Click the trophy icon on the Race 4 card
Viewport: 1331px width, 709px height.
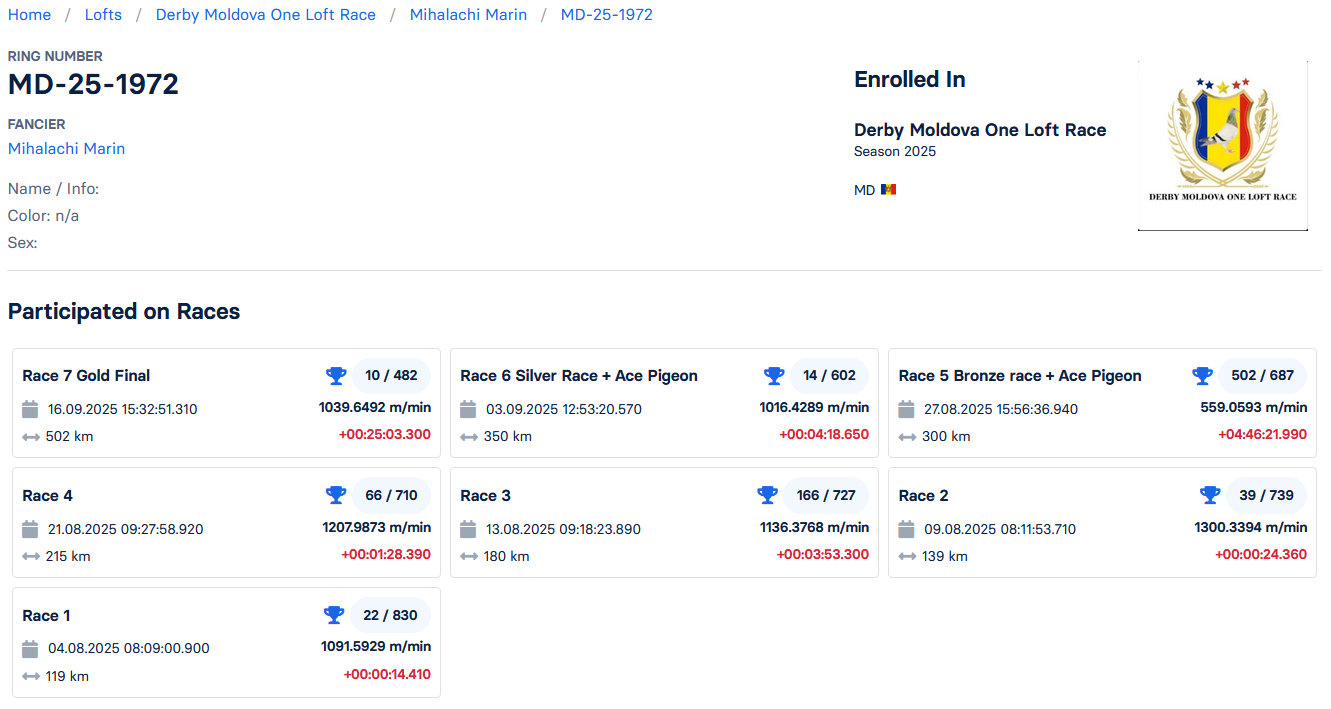[x=336, y=496]
